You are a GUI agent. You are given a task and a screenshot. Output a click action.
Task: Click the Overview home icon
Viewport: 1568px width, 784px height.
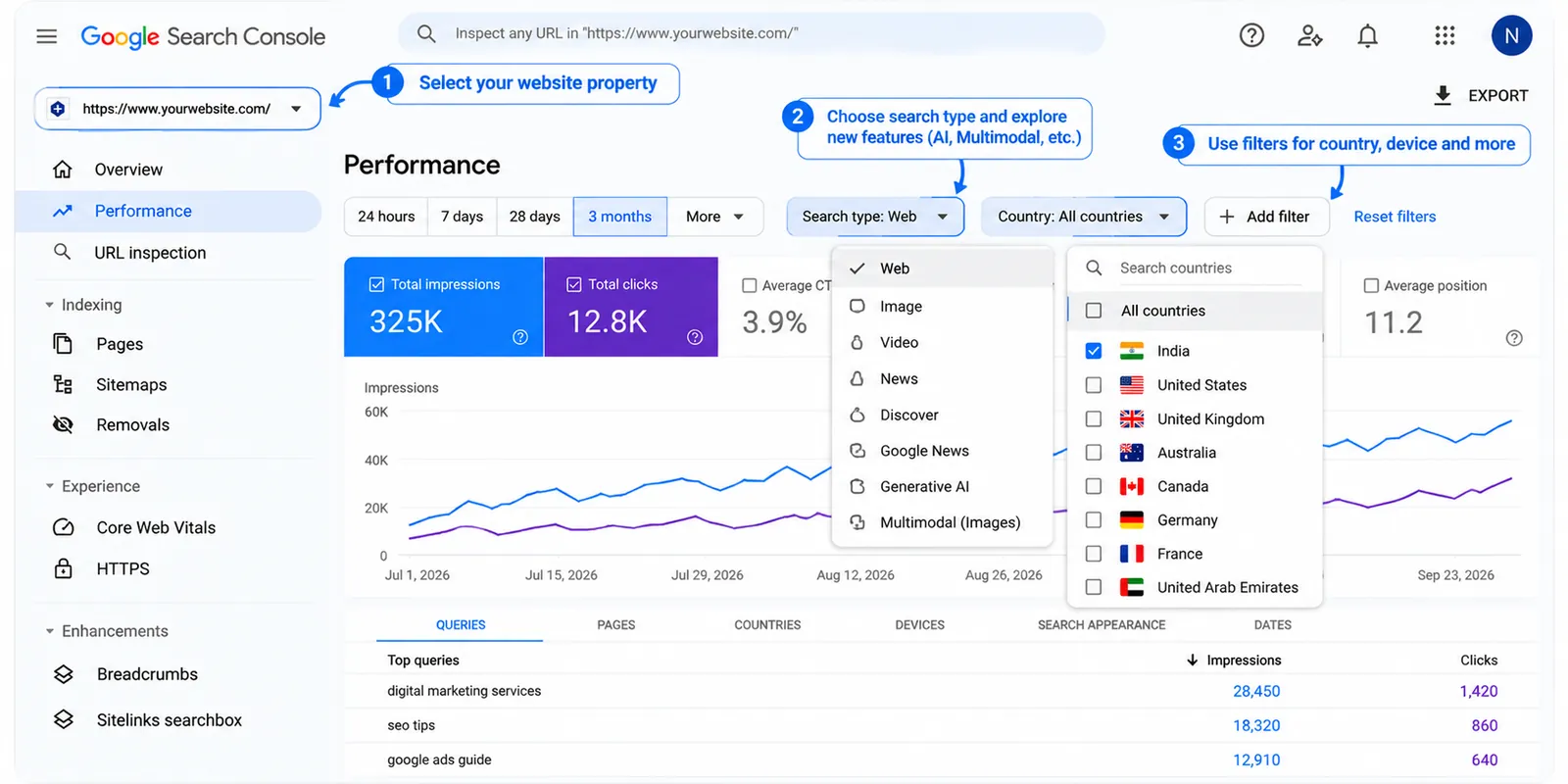point(63,170)
